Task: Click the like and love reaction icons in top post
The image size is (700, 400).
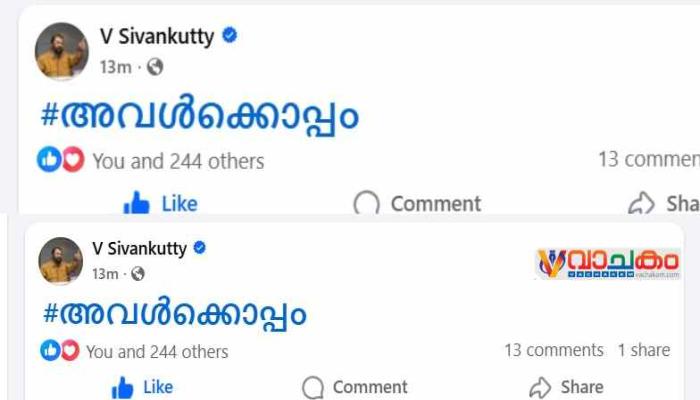Action: coord(60,160)
